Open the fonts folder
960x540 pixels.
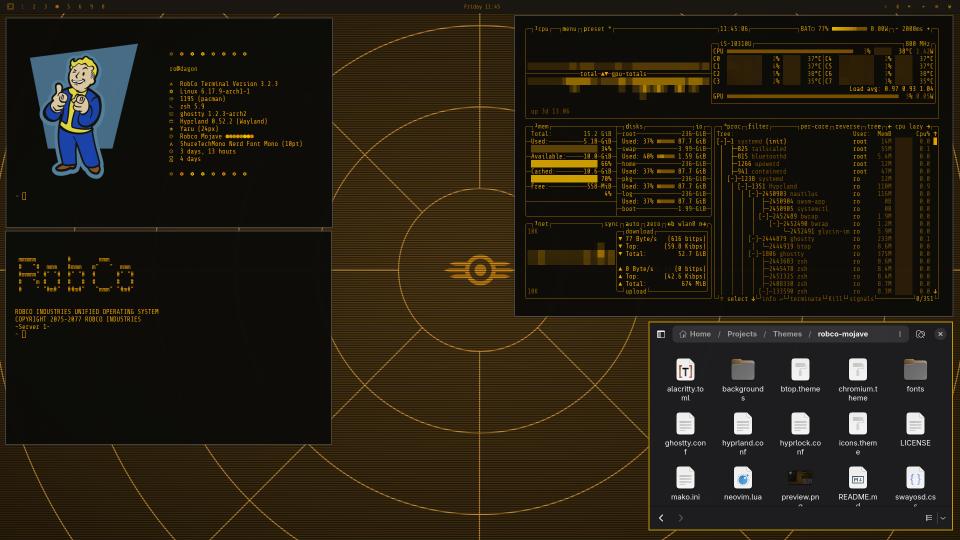(915, 370)
